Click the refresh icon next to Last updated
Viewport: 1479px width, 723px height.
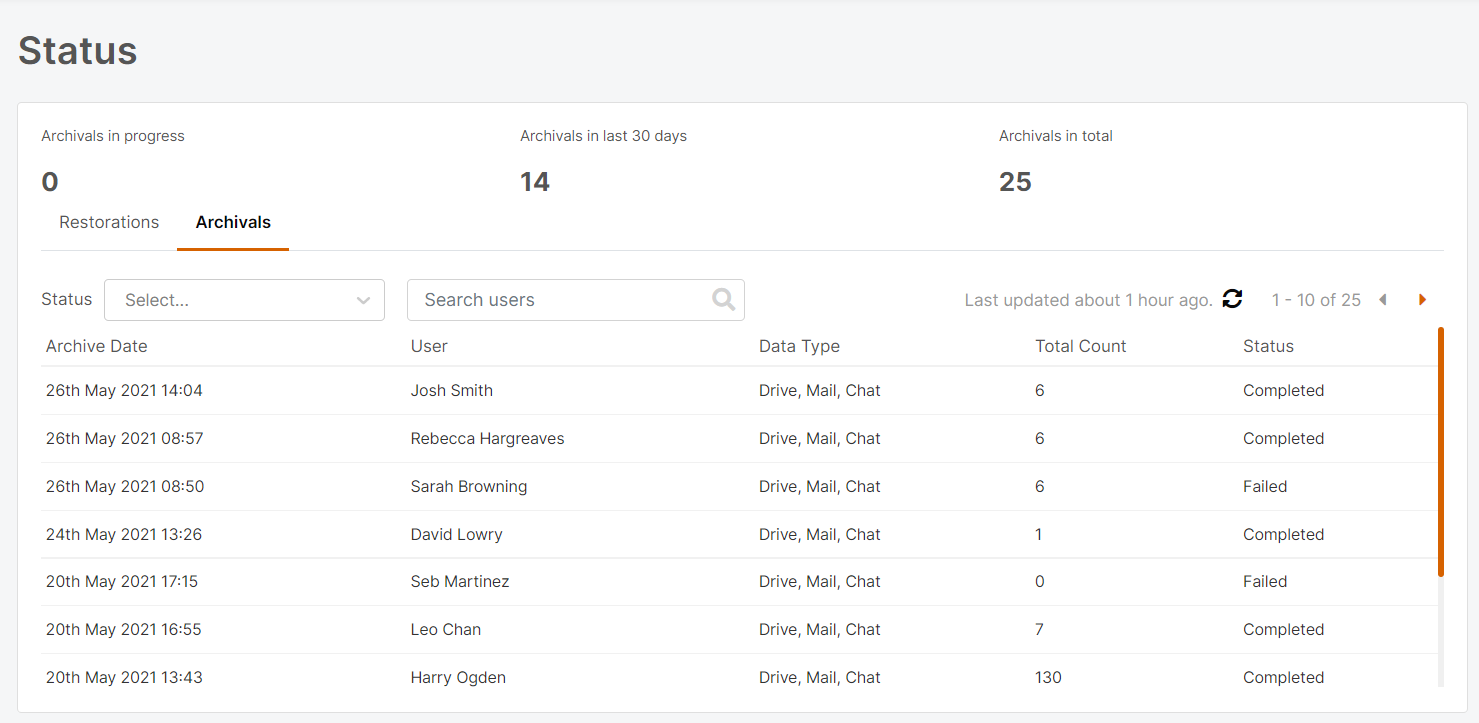tap(1232, 299)
